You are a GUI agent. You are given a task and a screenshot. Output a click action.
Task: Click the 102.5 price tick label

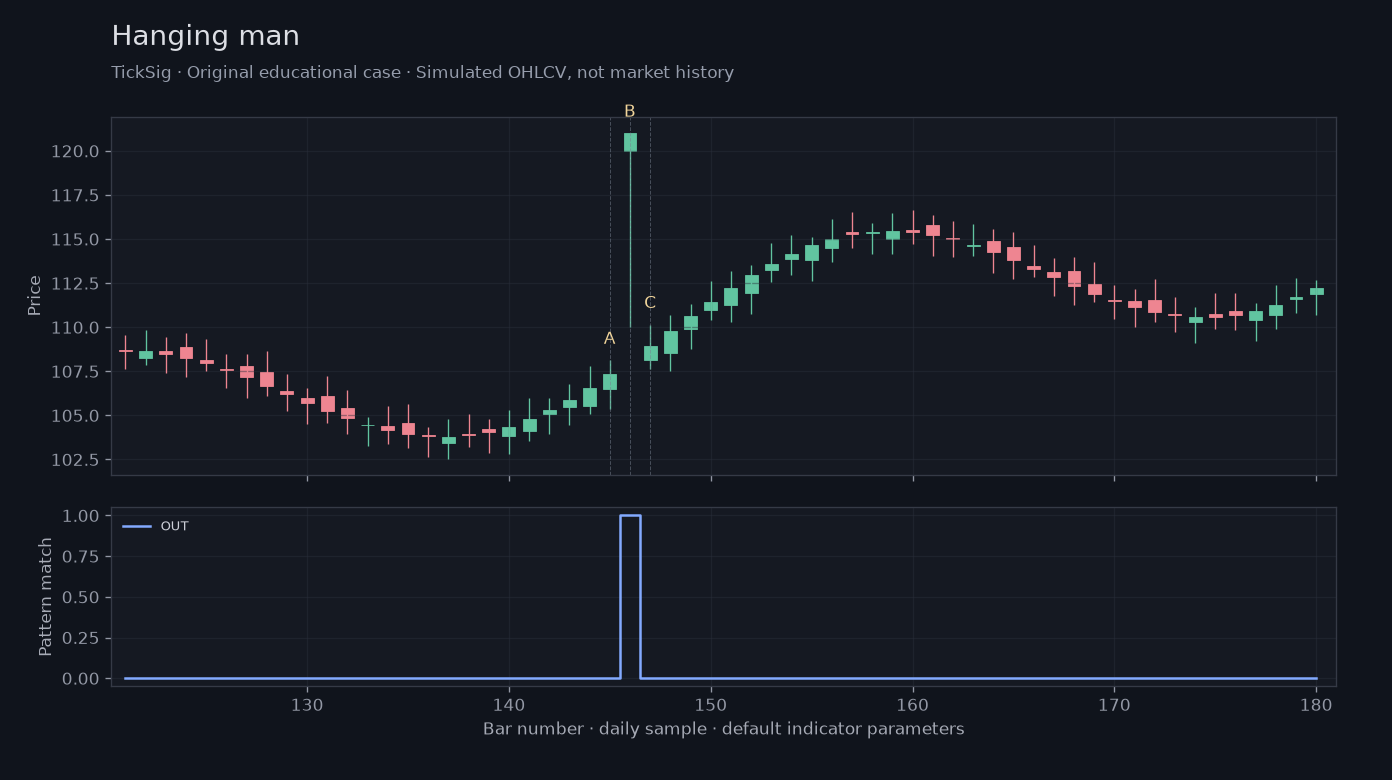(75, 460)
